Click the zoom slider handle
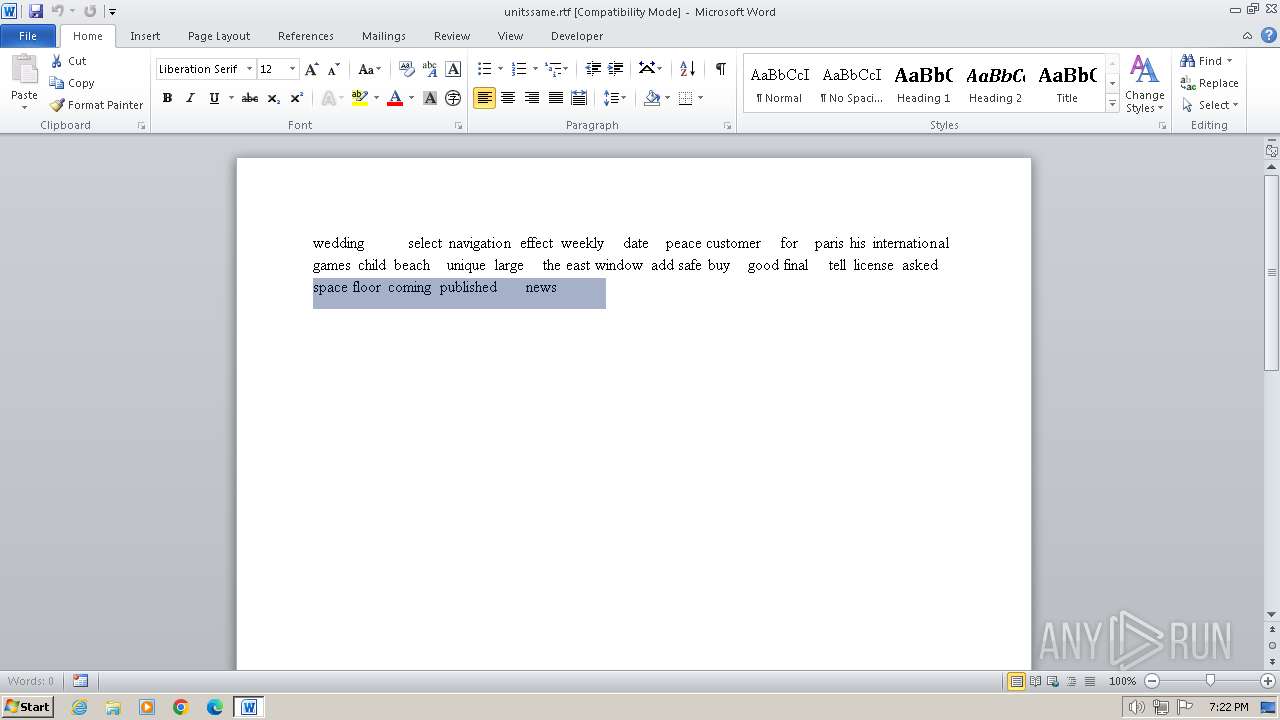 1210,681
